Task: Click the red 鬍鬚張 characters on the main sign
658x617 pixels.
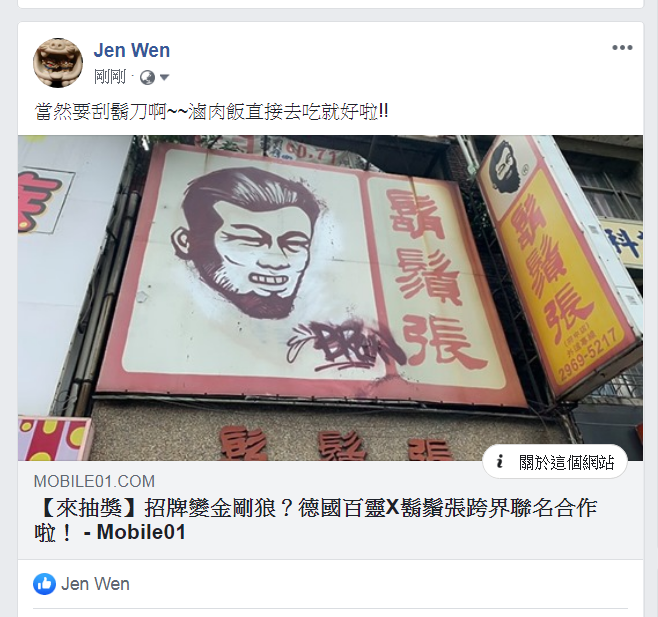Action: (x=432, y=277)
